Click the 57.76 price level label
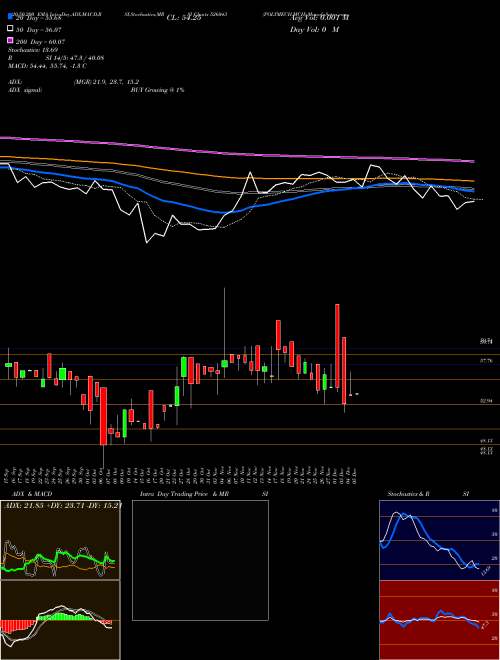The height and width of the screenshot is (660, 500). coord(486,361)
